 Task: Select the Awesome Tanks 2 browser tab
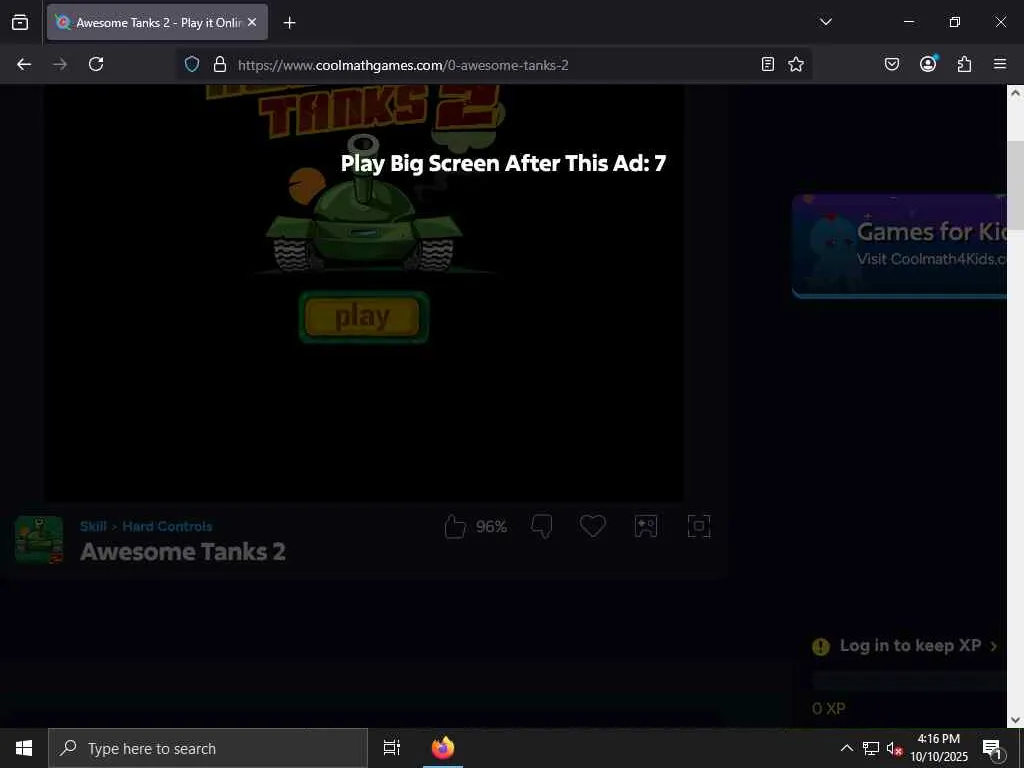click(157, 22)
